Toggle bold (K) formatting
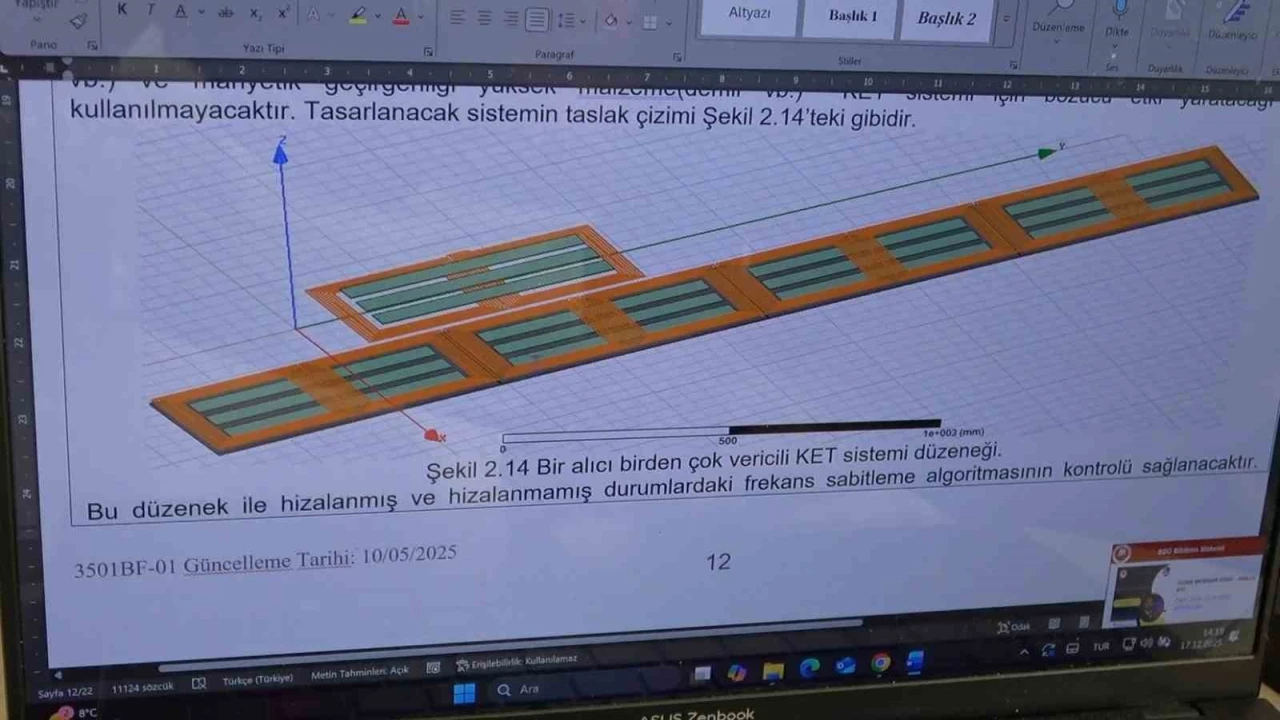 tap(122, 10)
